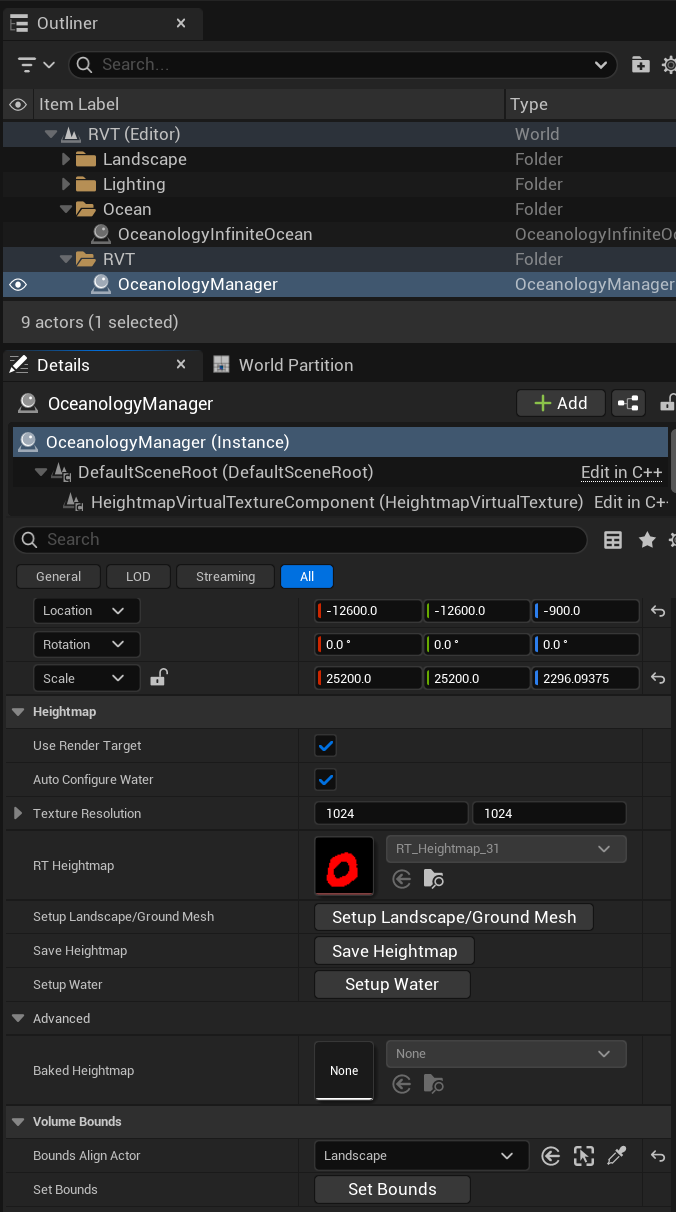Click the Outliner panel tab icon
This screenshot has width=676, height=1212.
(x=19, y=23)
